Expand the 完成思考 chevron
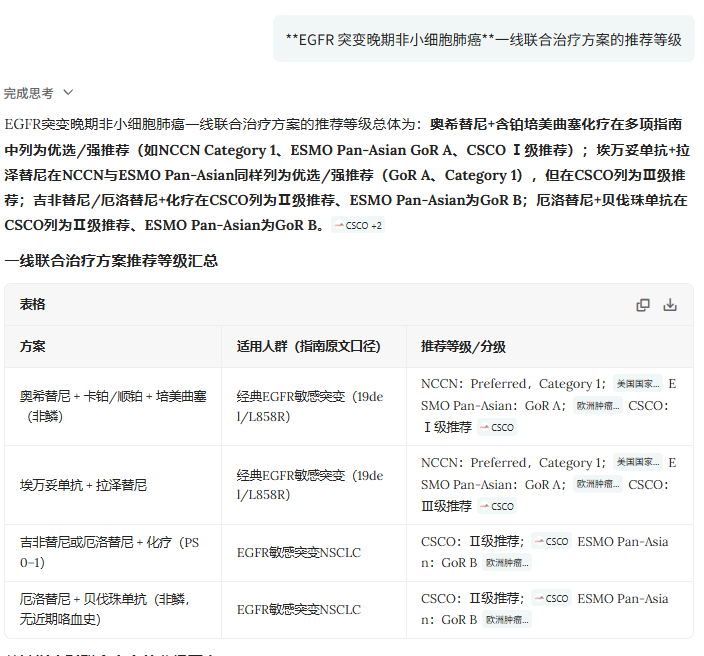 click(x=68, y=92)
